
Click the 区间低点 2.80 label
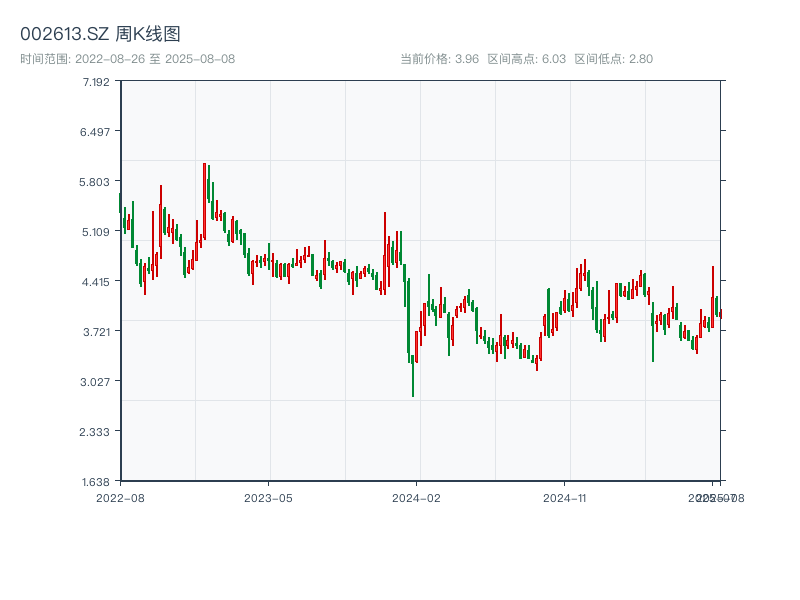point(613,59)
